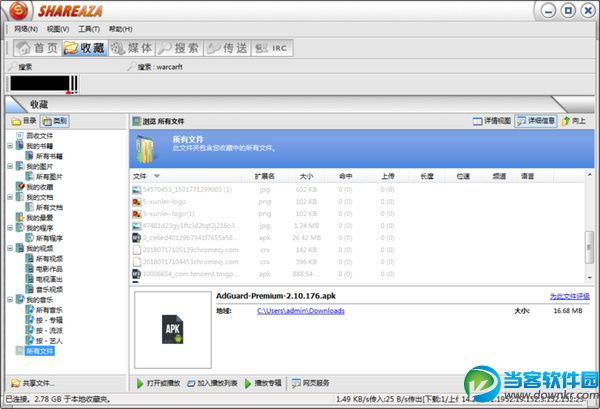
Task: Click the file list scrollbar thumb
Action: tap(589, 247)
